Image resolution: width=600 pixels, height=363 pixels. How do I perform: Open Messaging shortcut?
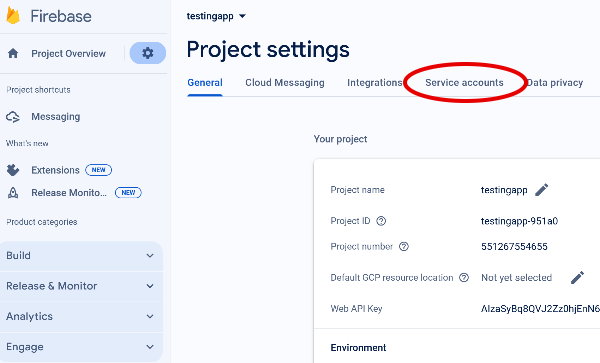pos(56,117)
